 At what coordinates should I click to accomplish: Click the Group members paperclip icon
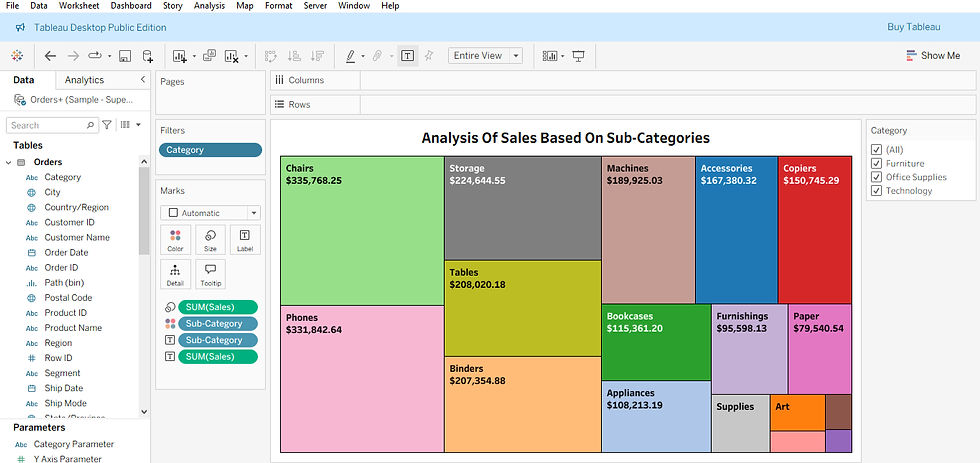click(378, 56)
